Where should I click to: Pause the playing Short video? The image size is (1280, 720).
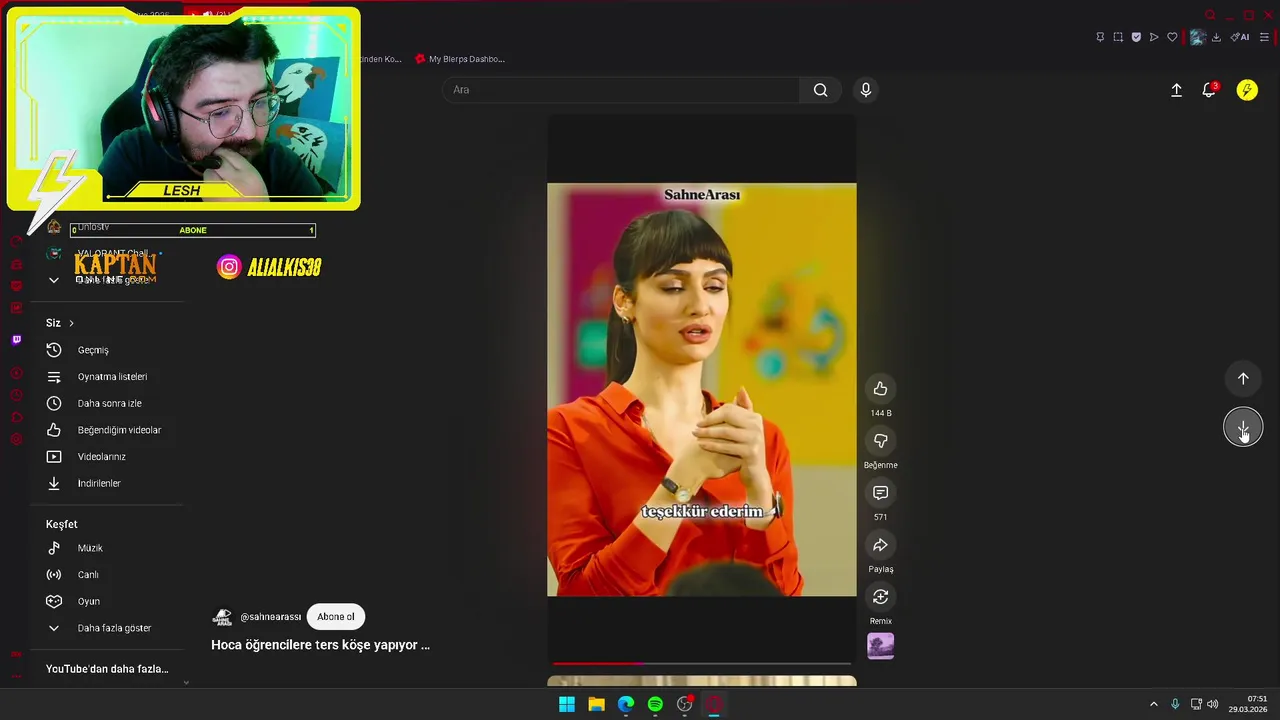[701, 390]
